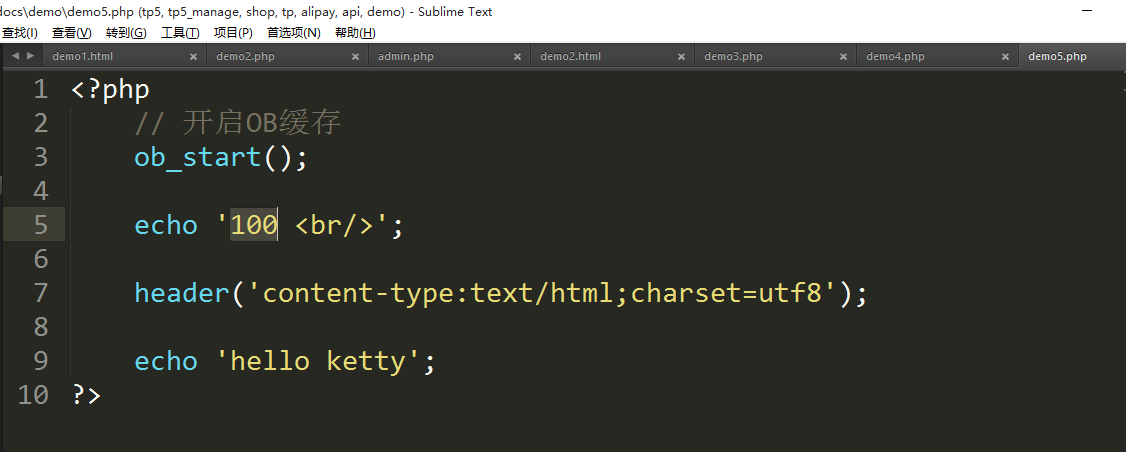Open the 首选项(N) preferences menu
1126x452 pixels.
293,33
